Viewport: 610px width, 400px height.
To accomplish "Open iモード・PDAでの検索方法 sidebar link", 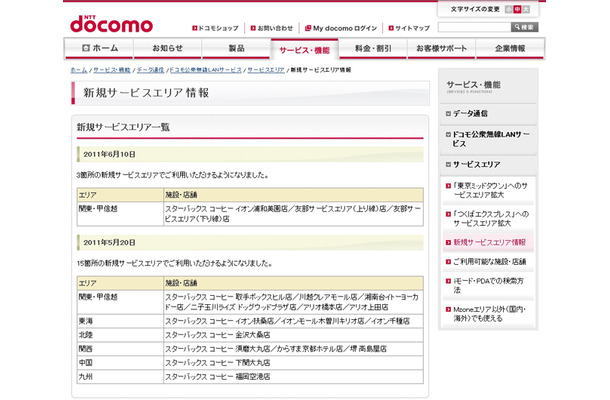I will pos(488,285).
